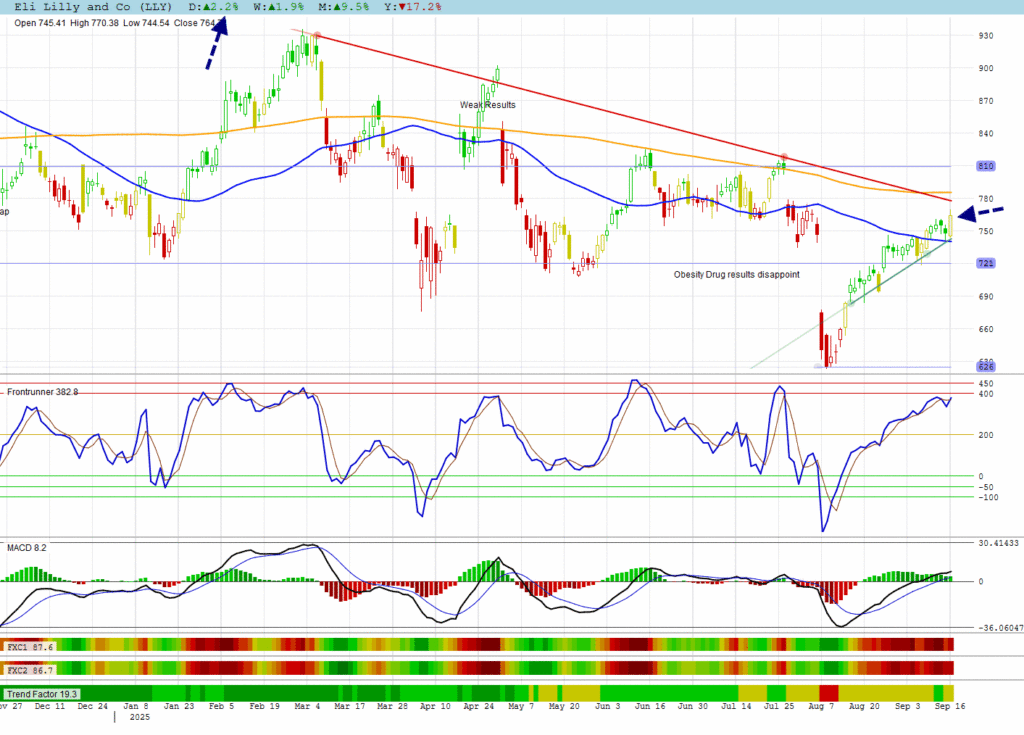Click the Jun 3 date label
Screen dimensions: 1024x735
tap(607, 706)
